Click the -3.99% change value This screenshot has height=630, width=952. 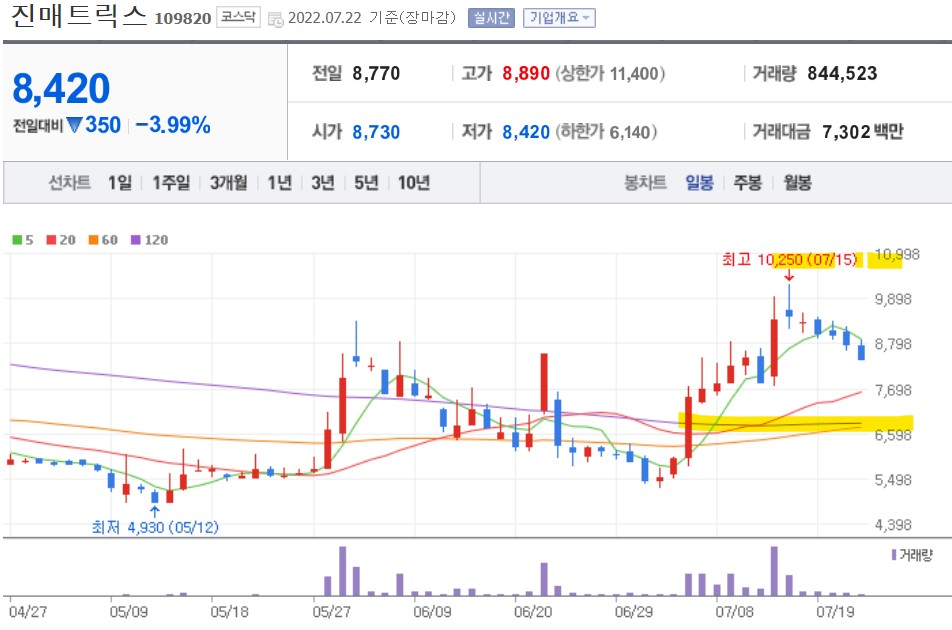pyautogui.click(x=173, y=125)
